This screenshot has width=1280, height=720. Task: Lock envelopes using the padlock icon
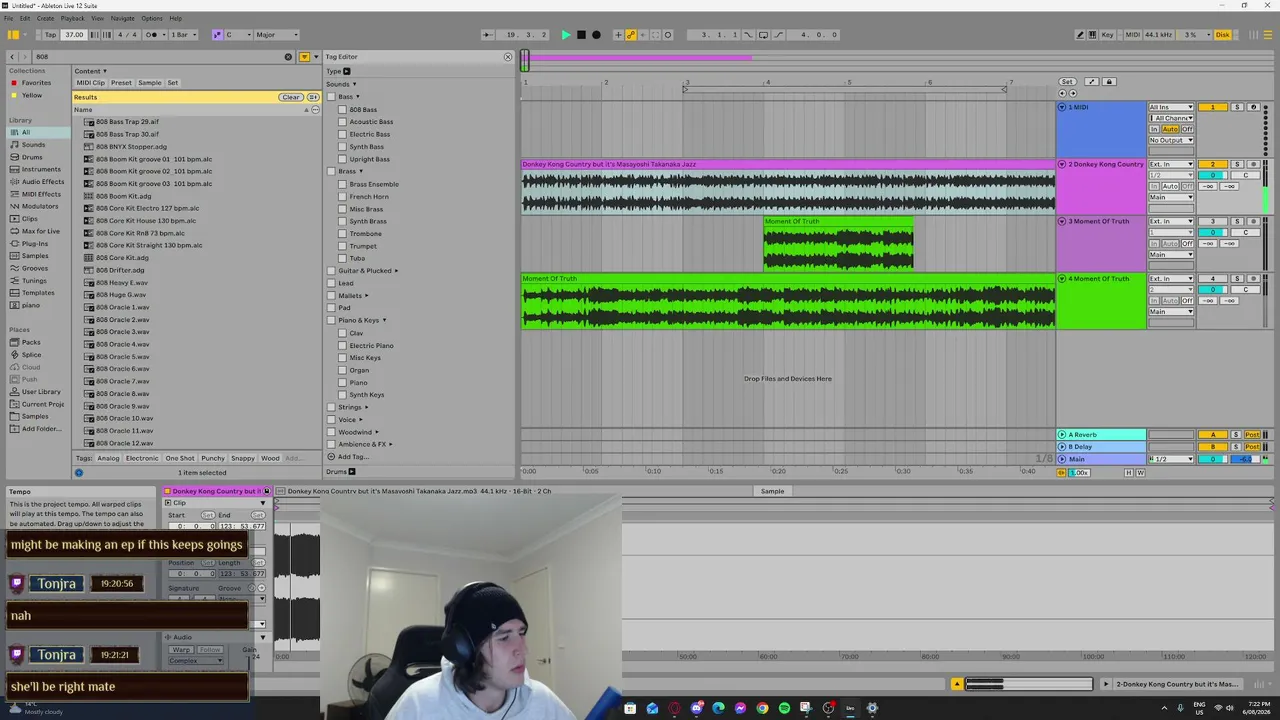tap(1108, 82)
